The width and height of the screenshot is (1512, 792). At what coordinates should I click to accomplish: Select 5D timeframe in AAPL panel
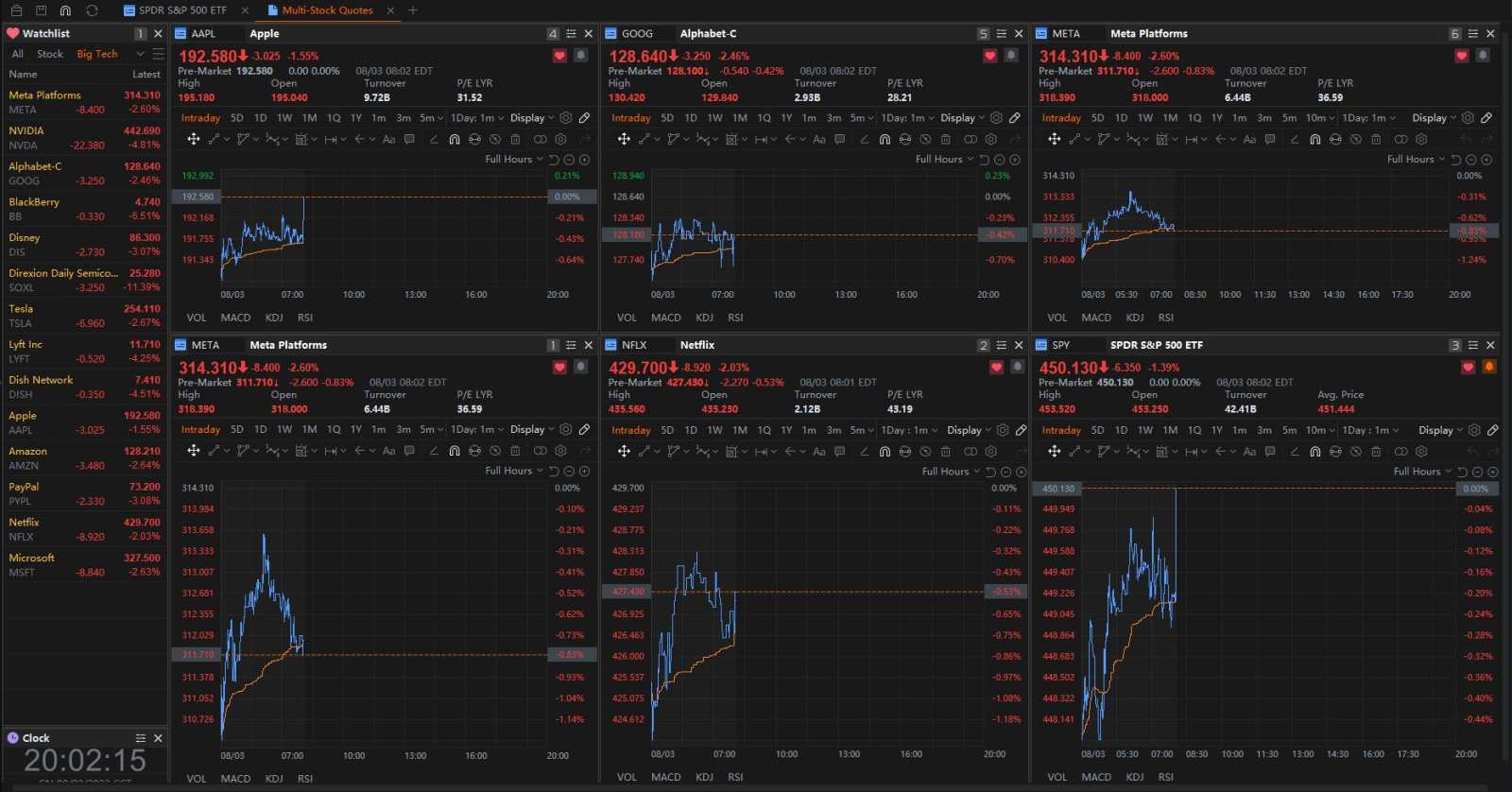(237, 118)
